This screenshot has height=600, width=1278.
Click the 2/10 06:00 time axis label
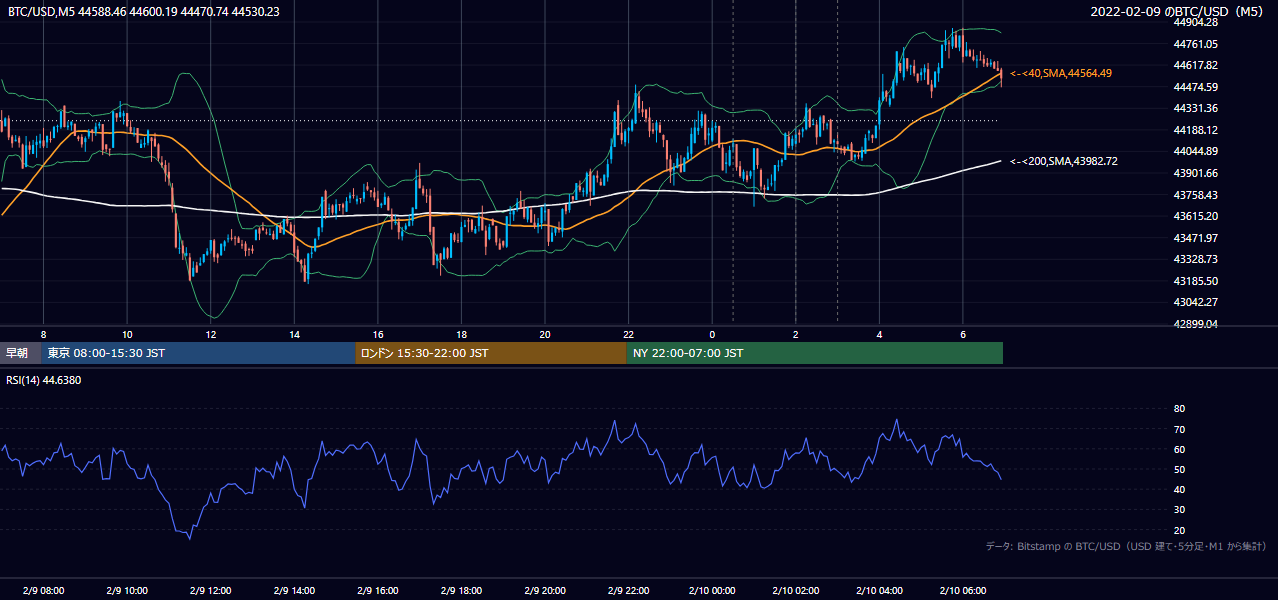coord(962,591)
